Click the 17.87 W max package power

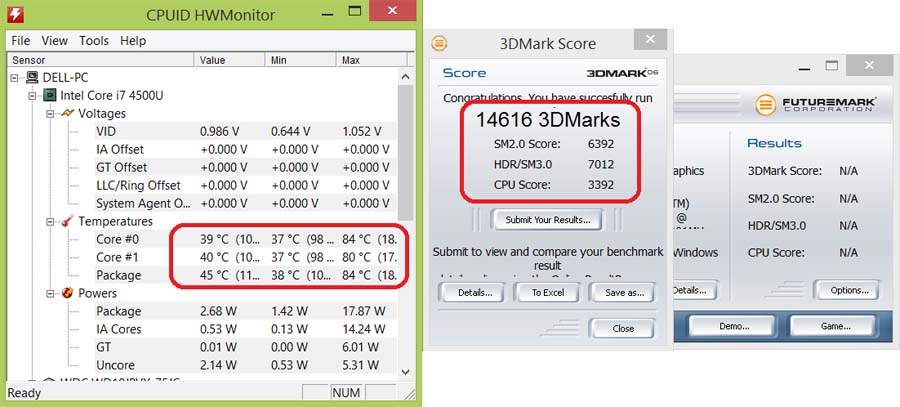[364, 311]
